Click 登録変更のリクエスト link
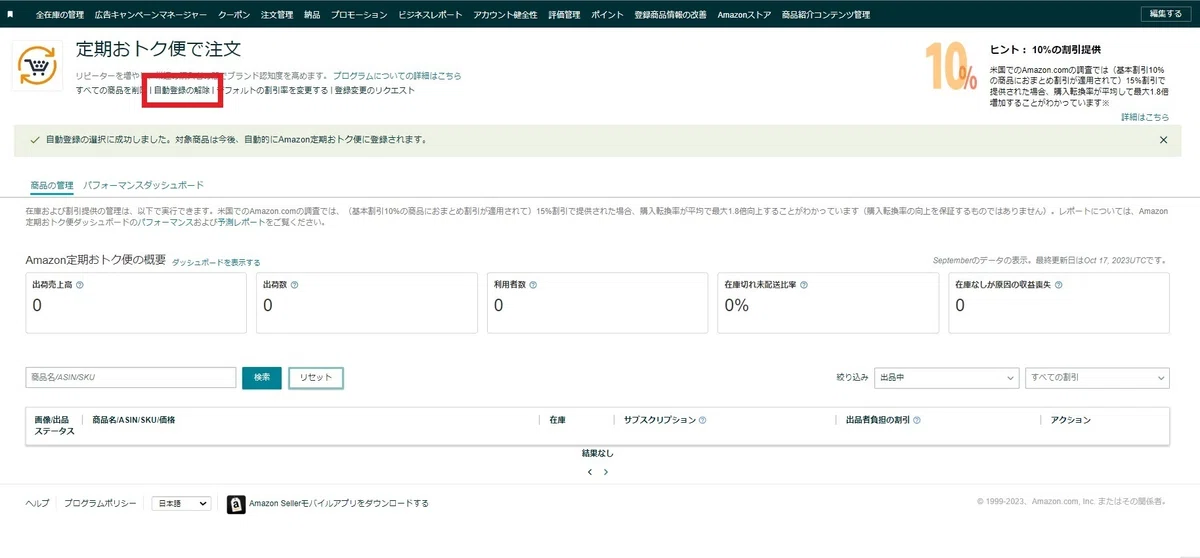The height and width of the screenshot is (558, 1200). click(375, 91)
